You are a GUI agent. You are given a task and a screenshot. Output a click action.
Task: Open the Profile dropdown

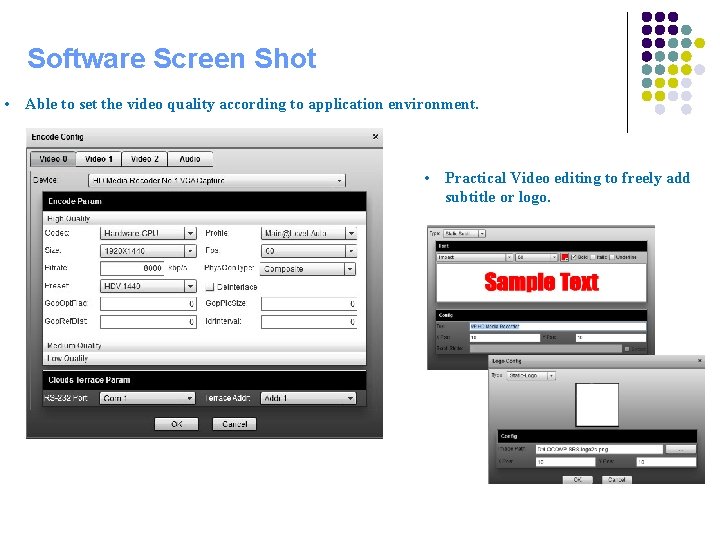click(309, 233)
